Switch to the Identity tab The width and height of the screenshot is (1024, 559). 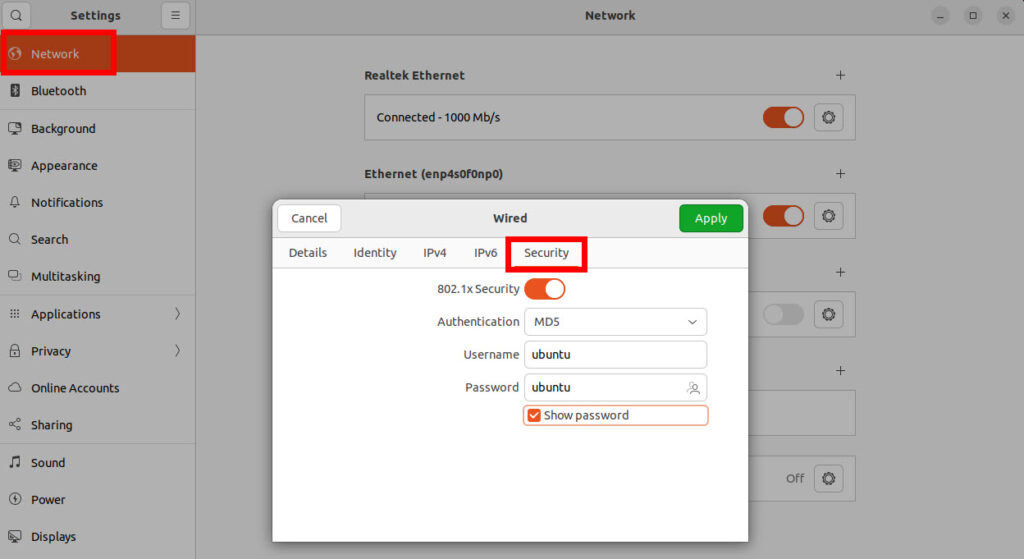tap(375, 253)
